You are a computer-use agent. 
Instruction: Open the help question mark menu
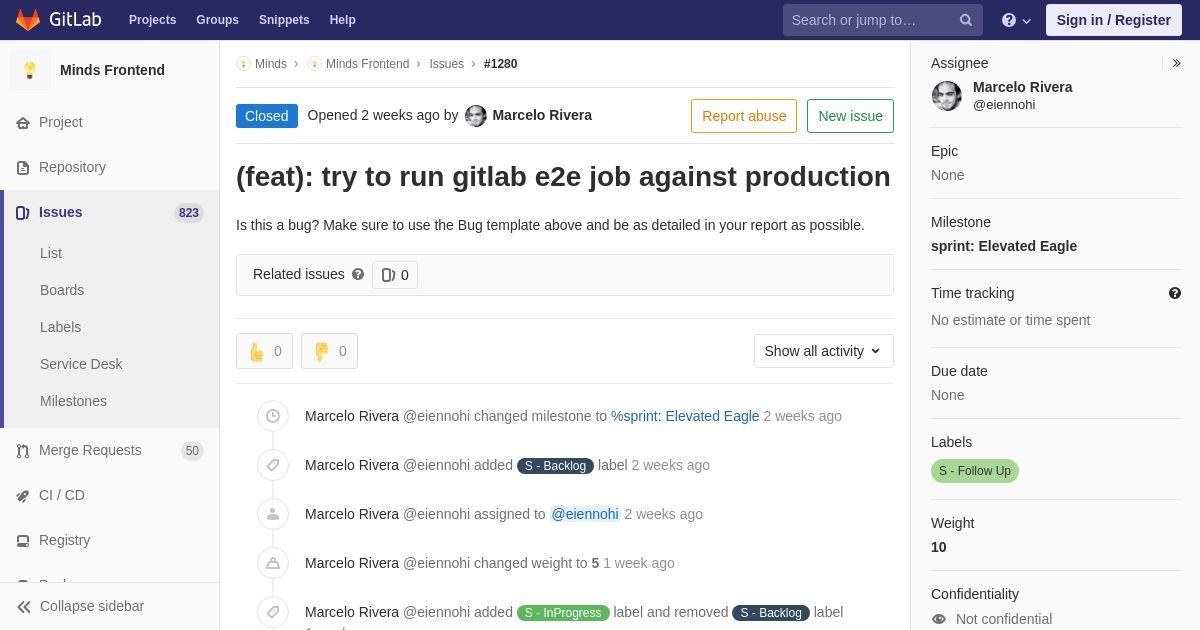point(1016,20)
